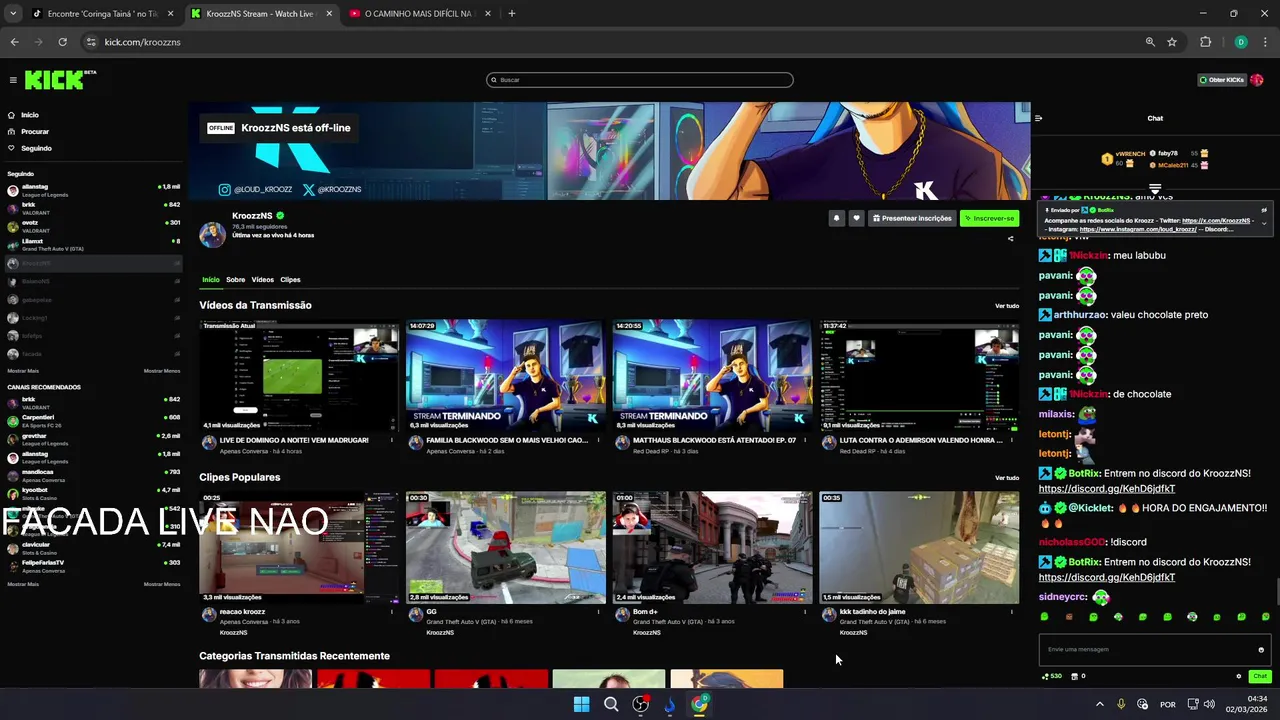Select the Início channel tab

(x=210, y=280)
